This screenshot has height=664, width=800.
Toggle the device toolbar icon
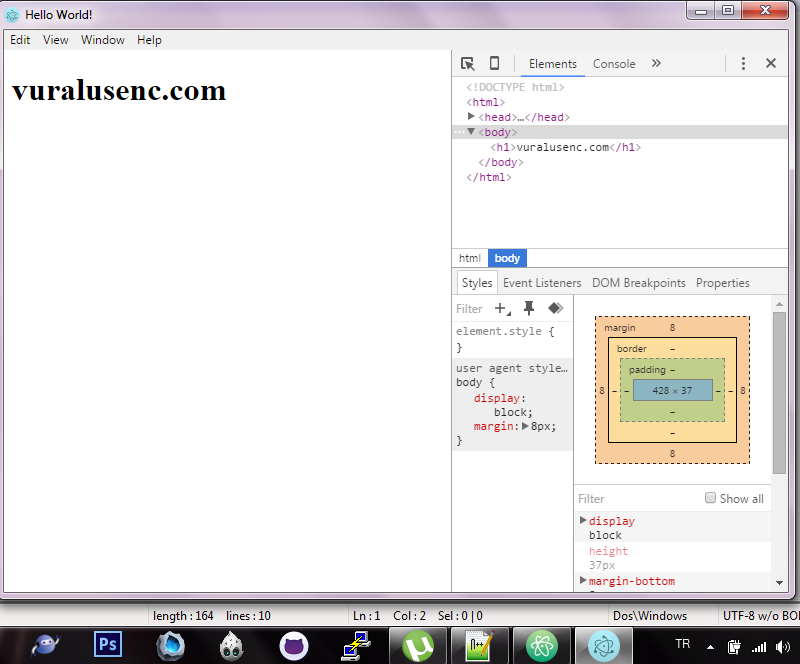pyautogui.click(x=494, y=63)
